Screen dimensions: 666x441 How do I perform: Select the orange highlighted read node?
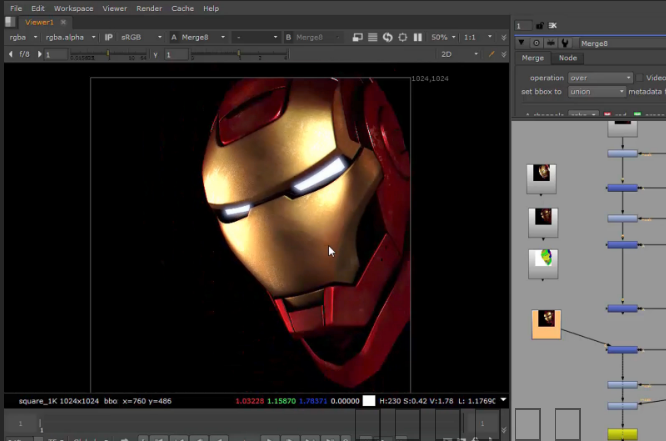[x=546, y=324]
